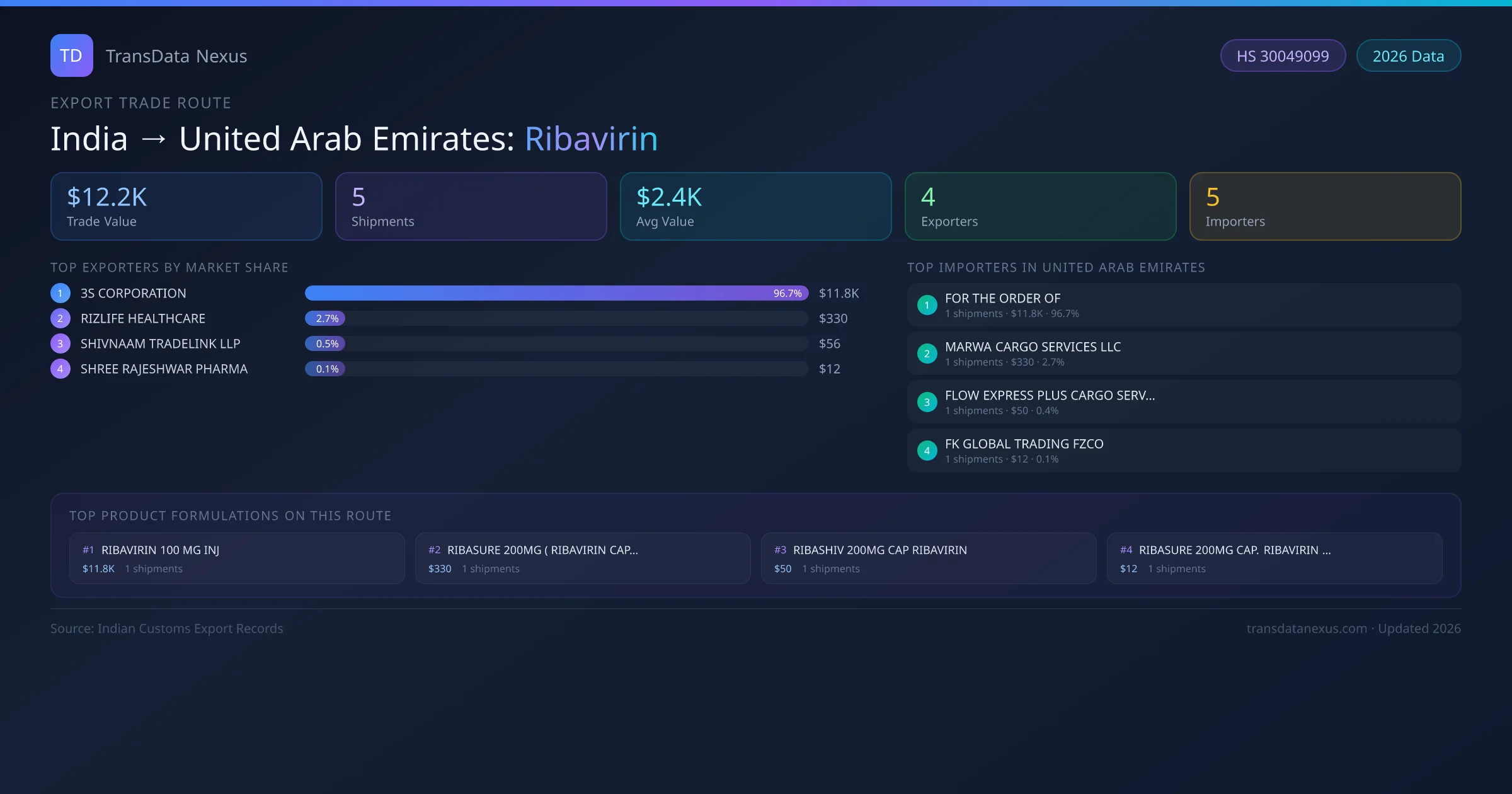Image resolution: width=1512 pixels, height=794 pixels.
Task: Open the RIBAVIRIN 100 MG INJ formulation card
Action: tap(237, 558)
